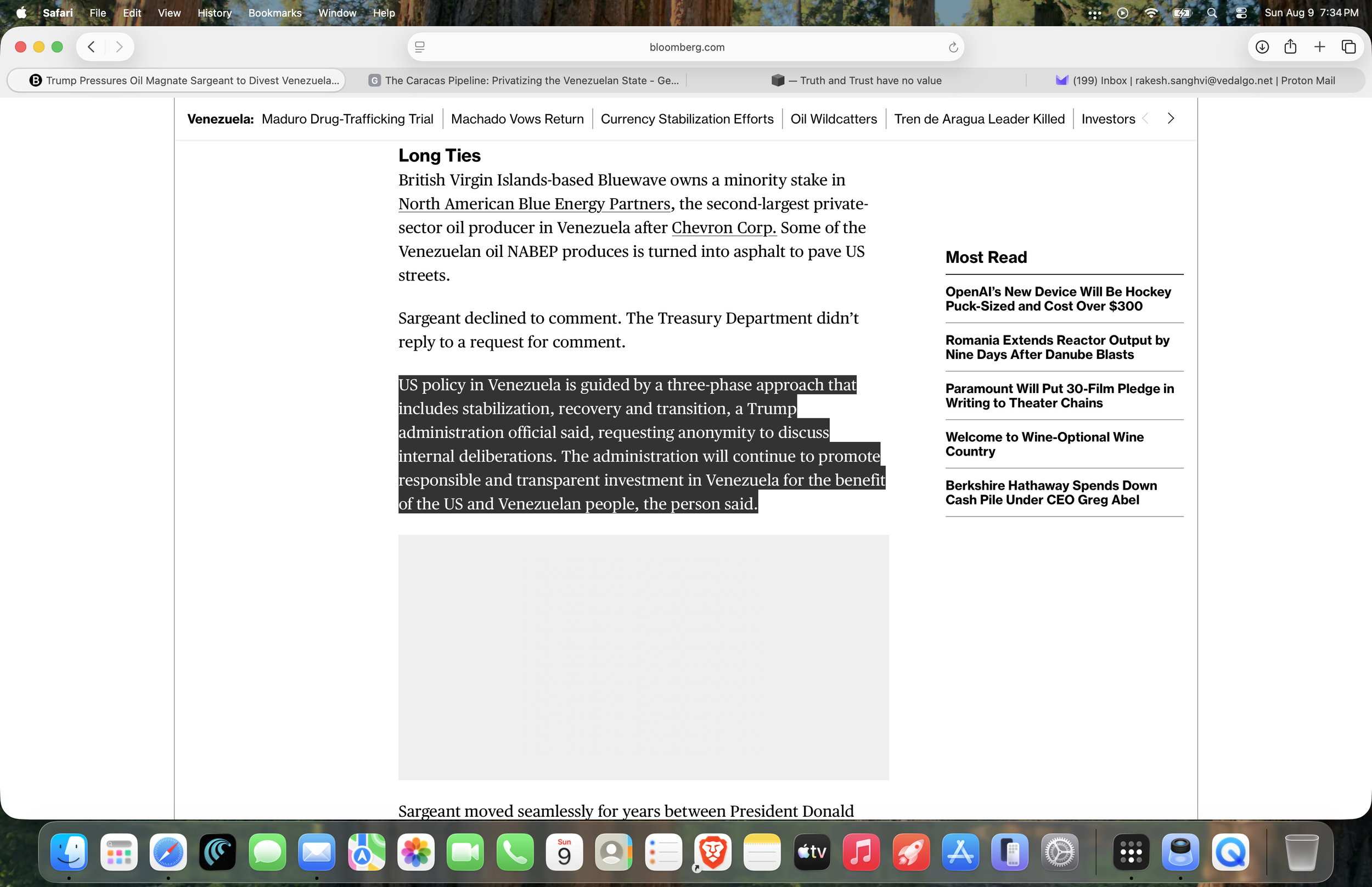Open Messages from the Dock
The image size is (1372, 887).
pos(267,852)
